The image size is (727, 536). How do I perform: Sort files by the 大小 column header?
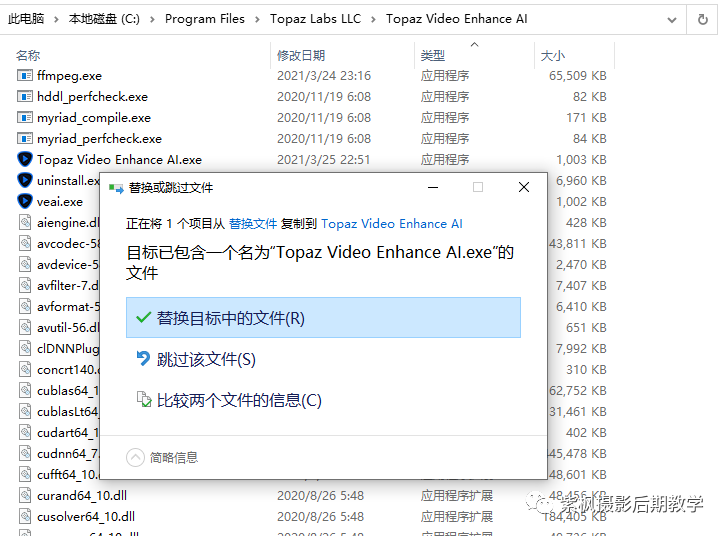pos(553,56)
